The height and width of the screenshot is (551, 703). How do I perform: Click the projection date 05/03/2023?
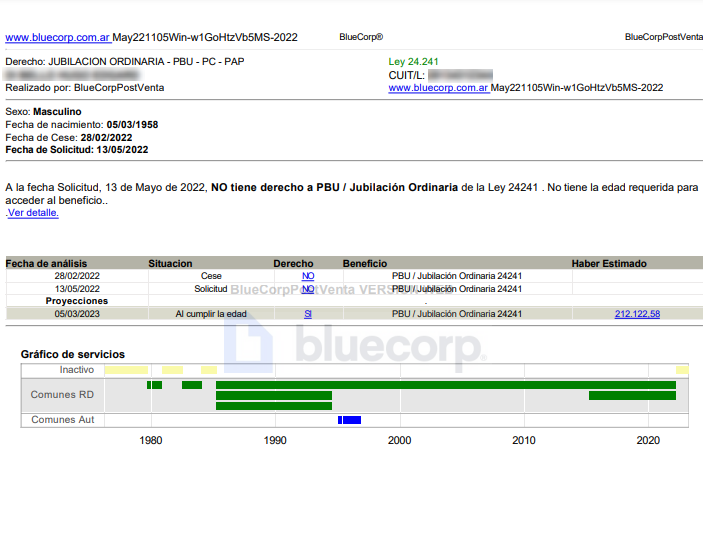click(77, 314)
